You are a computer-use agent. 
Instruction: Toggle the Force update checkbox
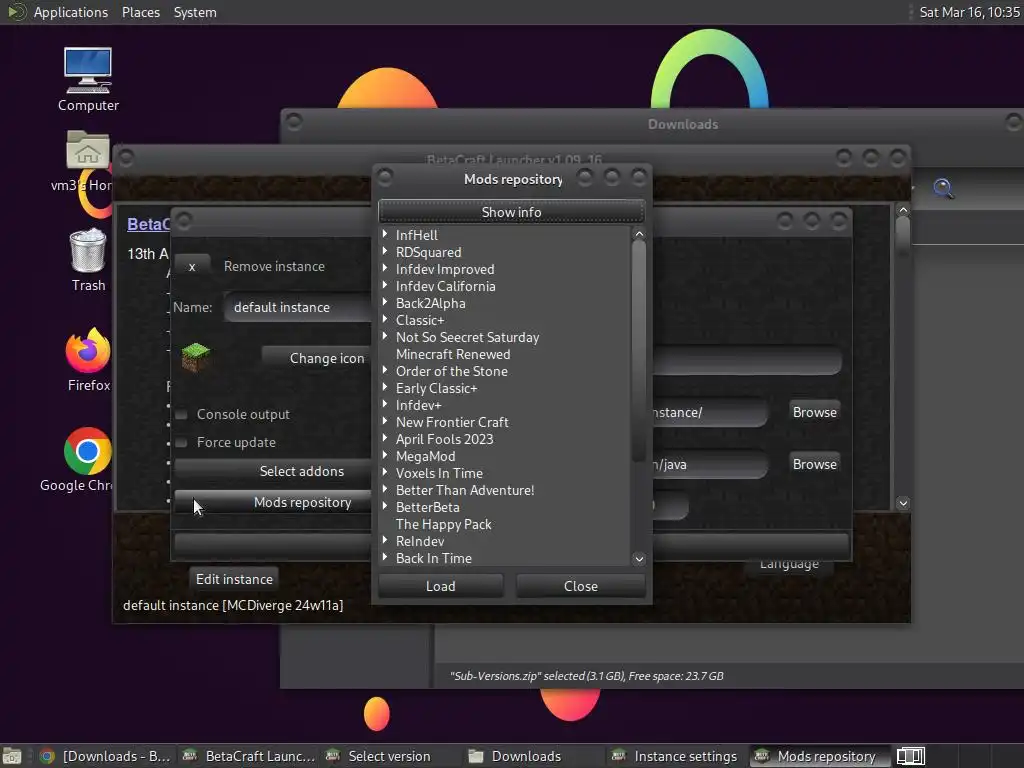182,442
